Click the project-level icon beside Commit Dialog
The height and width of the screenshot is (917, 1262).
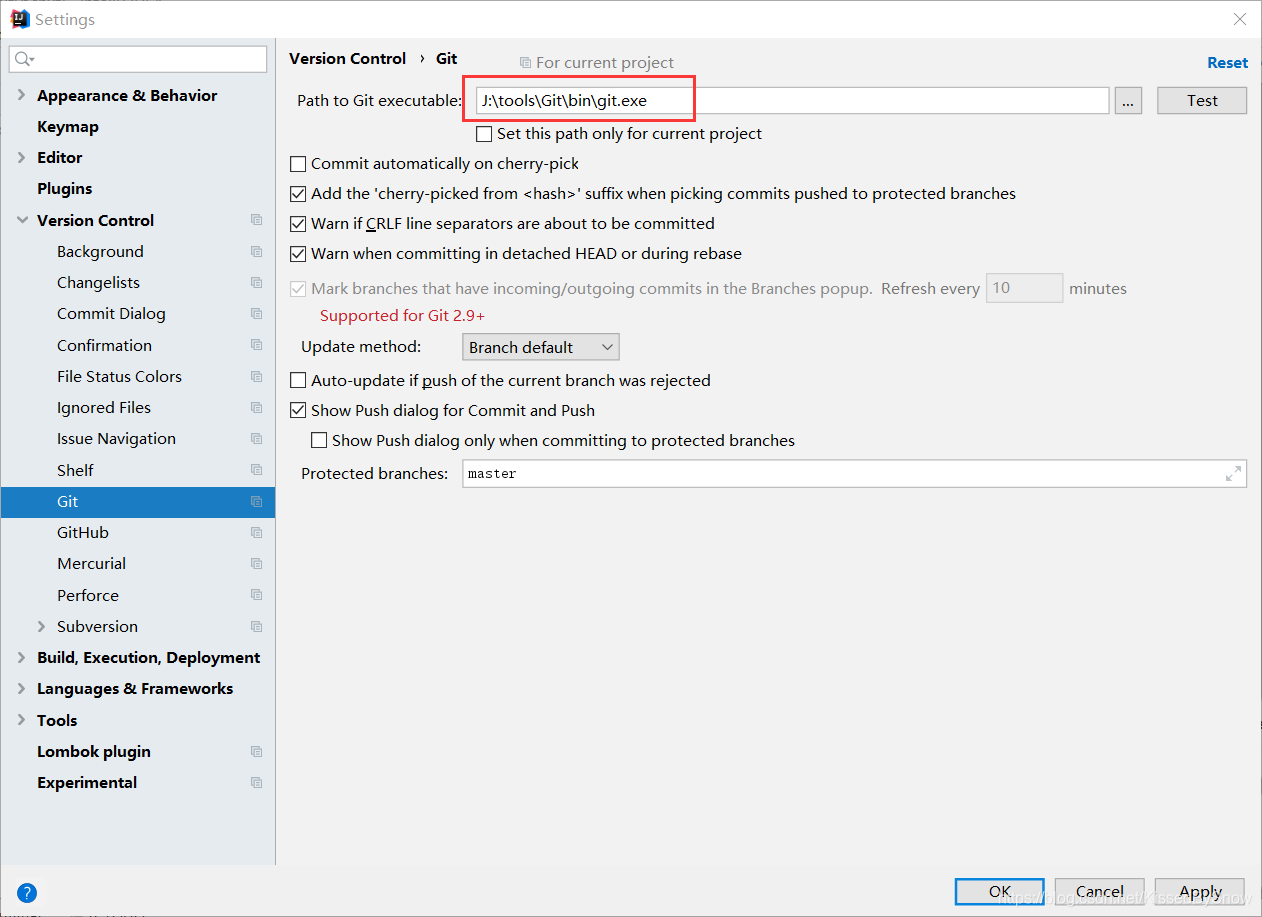(x=257, y=313)
